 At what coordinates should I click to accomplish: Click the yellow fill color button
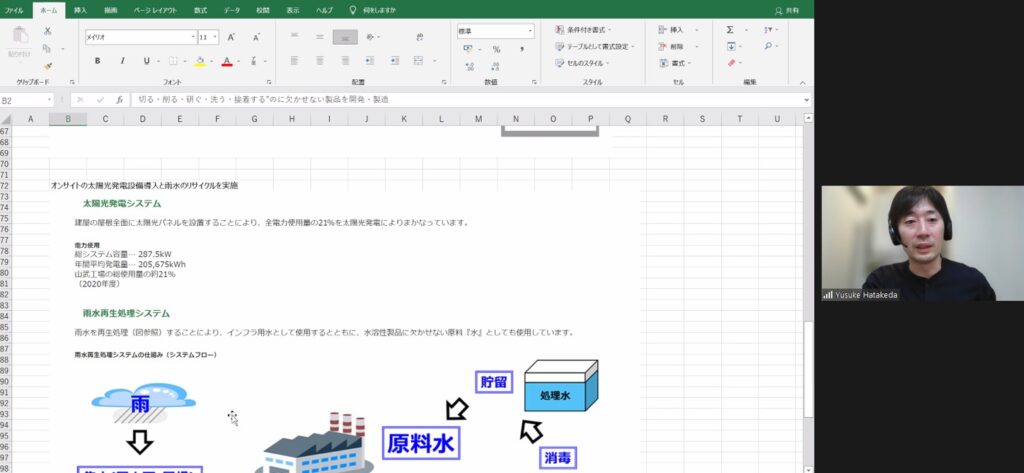point(200,61)
